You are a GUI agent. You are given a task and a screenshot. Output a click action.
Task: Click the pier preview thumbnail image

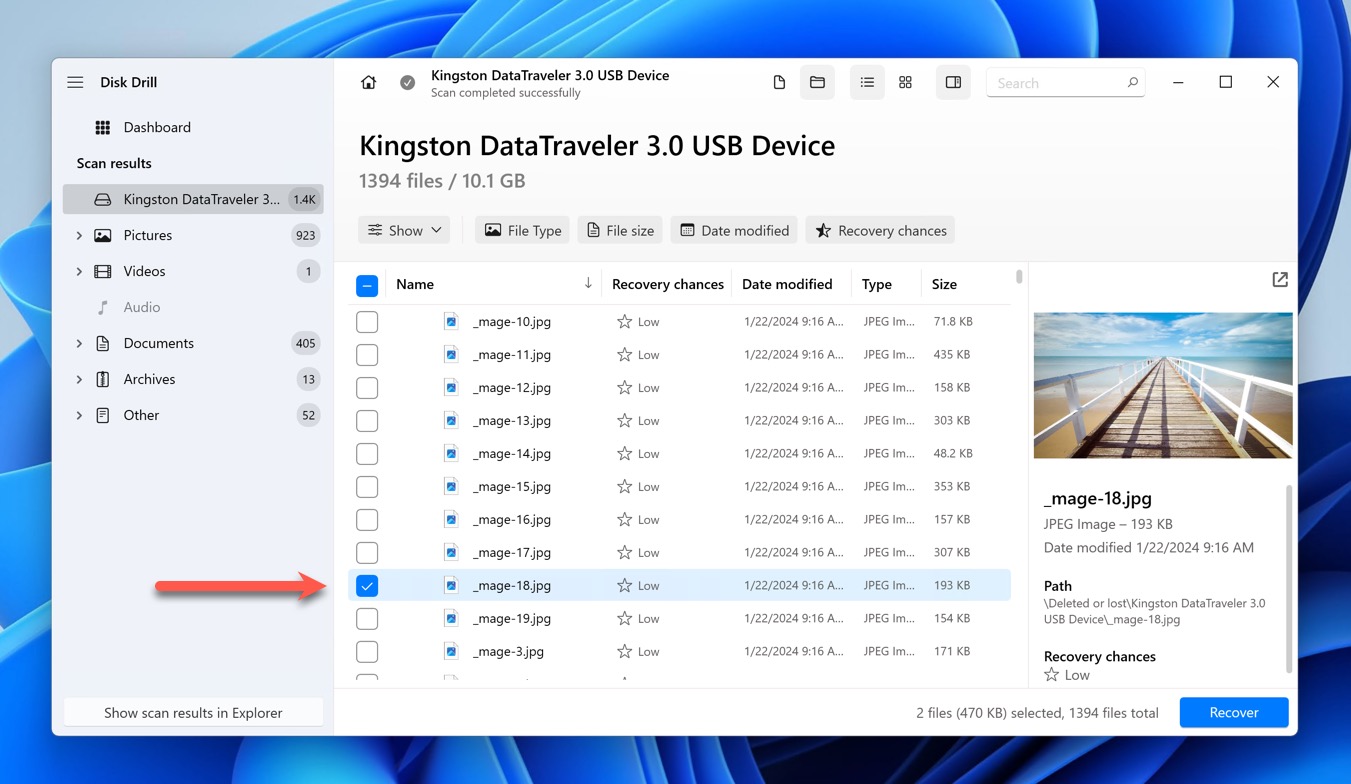(x=1163, y=385)
